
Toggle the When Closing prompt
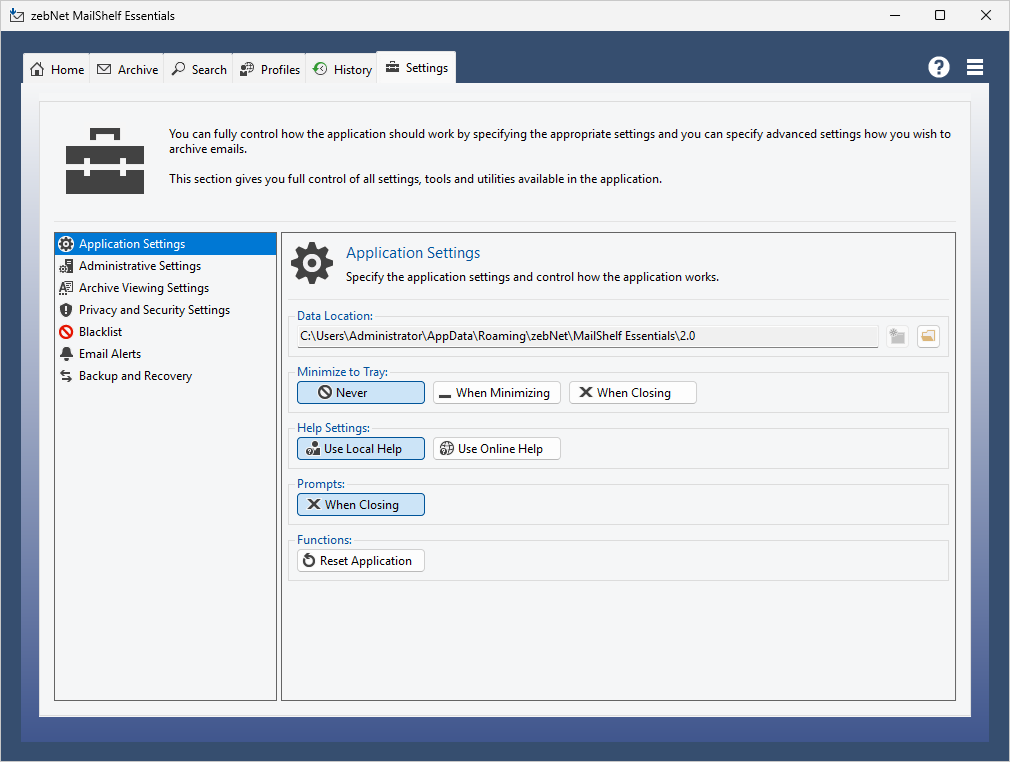[x=361, y=505]
